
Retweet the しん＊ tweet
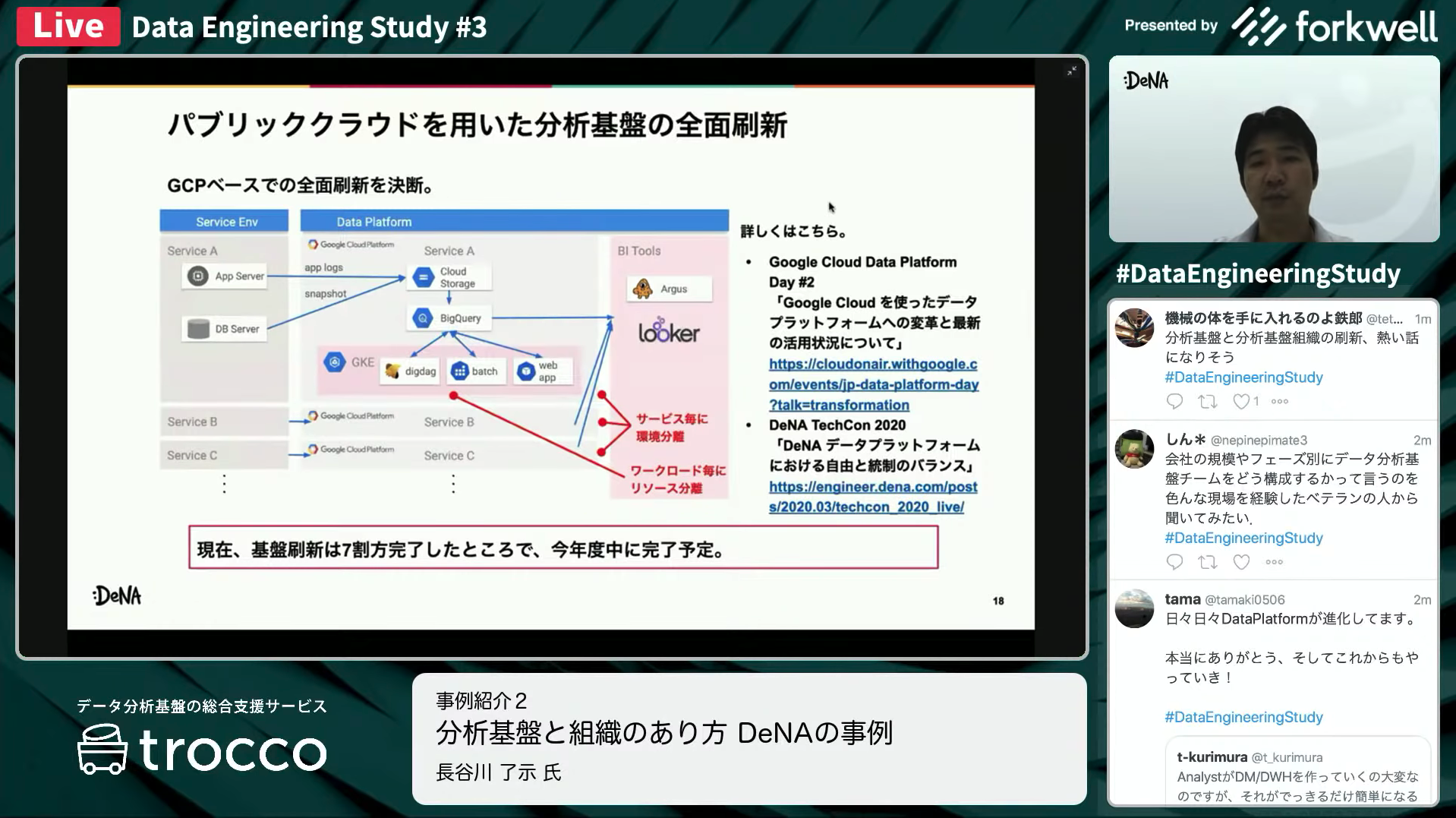point(1208,562)
